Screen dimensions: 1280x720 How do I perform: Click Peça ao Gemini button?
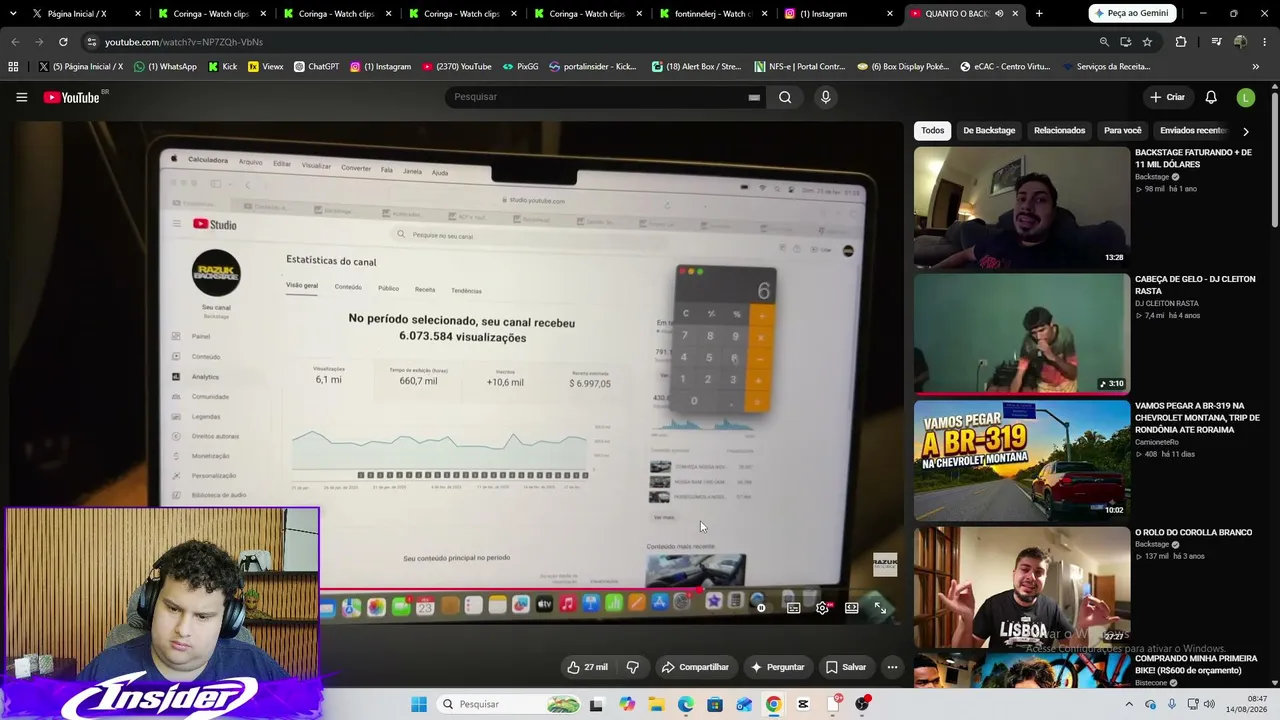pos(1131,14)
